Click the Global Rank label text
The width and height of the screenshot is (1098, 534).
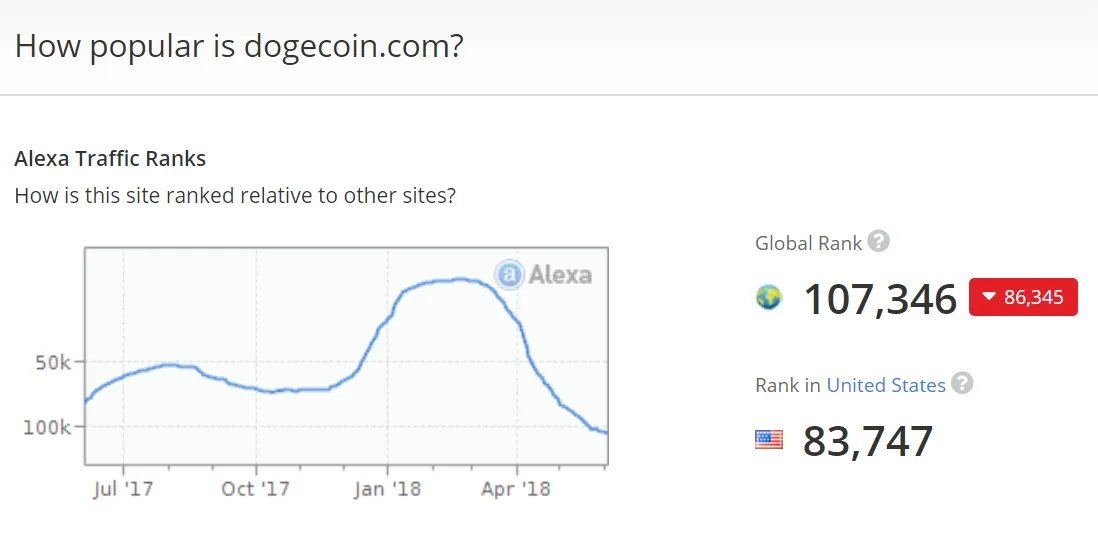pos(809,243)
